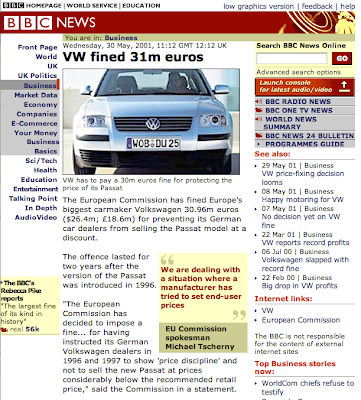Open UK Politics section
This screenshot has height=400, width=361.
pyautogui.click(x=37, y=76)
